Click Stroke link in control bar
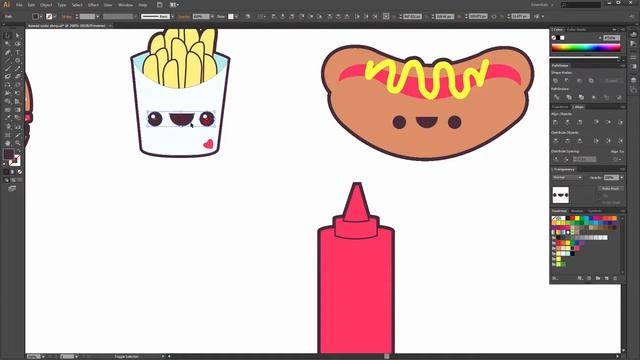 tap(67, 16)
